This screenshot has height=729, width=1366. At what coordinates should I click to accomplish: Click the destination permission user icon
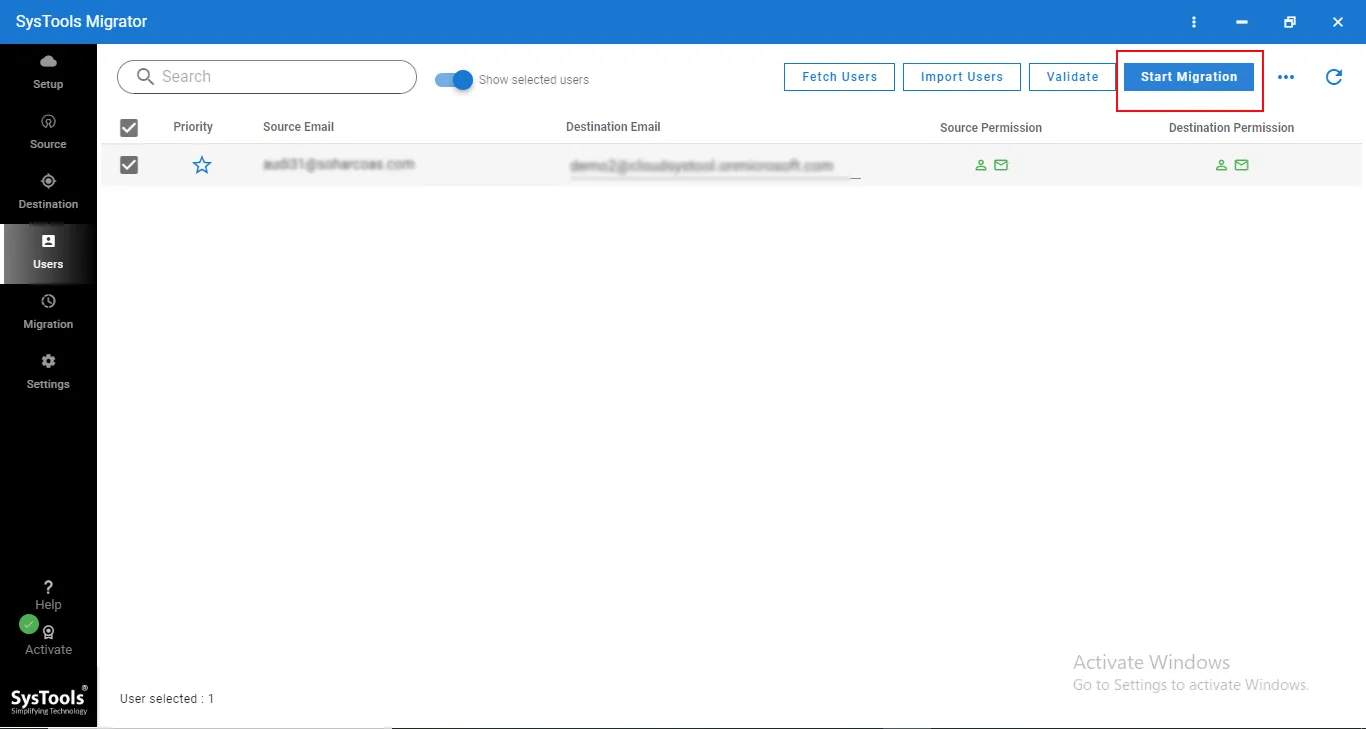(x=1221, y=165)
